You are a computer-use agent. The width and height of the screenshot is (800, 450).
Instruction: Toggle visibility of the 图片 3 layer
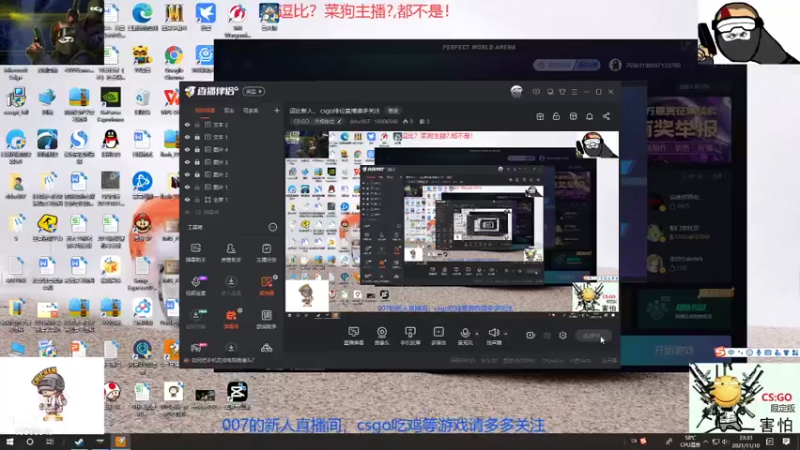pyautogui.click(x=187, y=162)
